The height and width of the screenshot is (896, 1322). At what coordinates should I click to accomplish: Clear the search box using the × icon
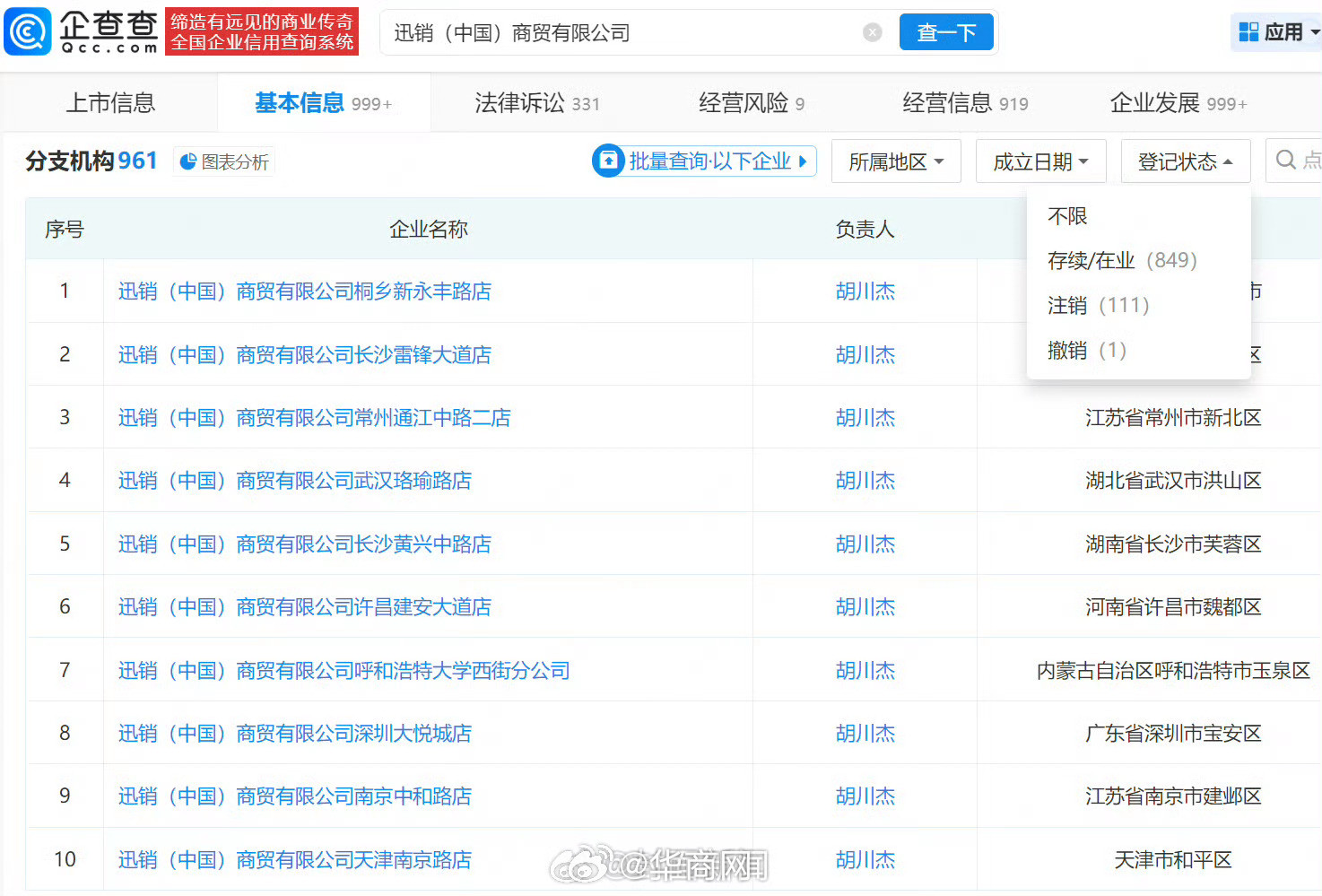871,31
